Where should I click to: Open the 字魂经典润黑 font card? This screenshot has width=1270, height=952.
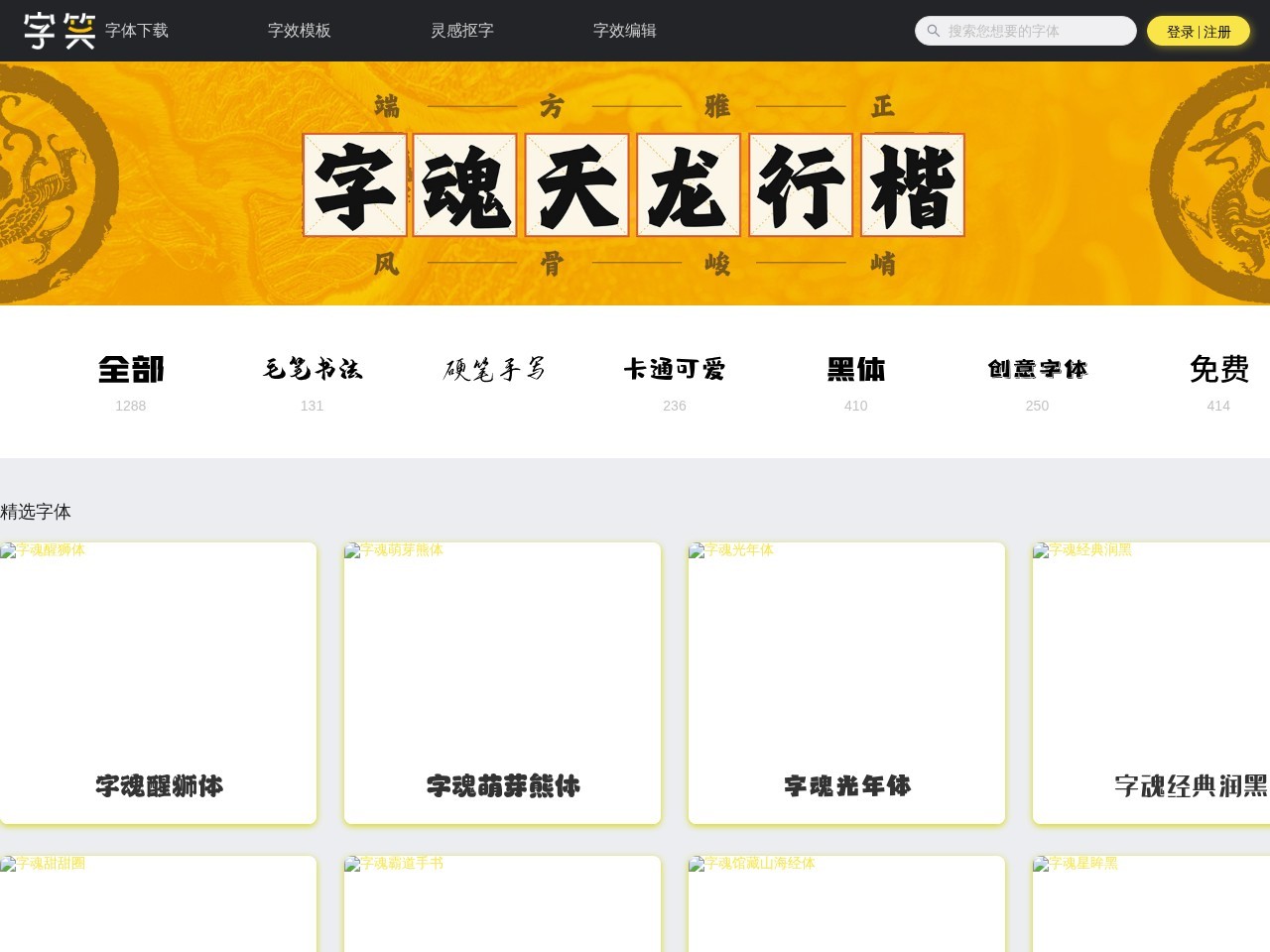1151,683
